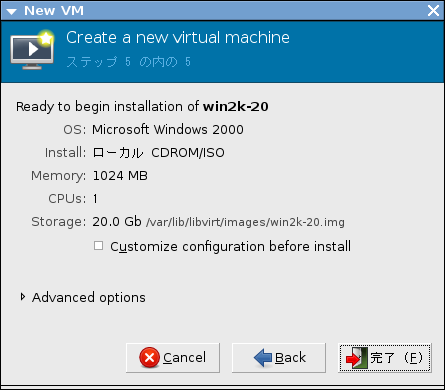The width and height of the screenshot is (445, 390).
Task: Open the window menu arrow beside New VM
Action: pos(12,12)
